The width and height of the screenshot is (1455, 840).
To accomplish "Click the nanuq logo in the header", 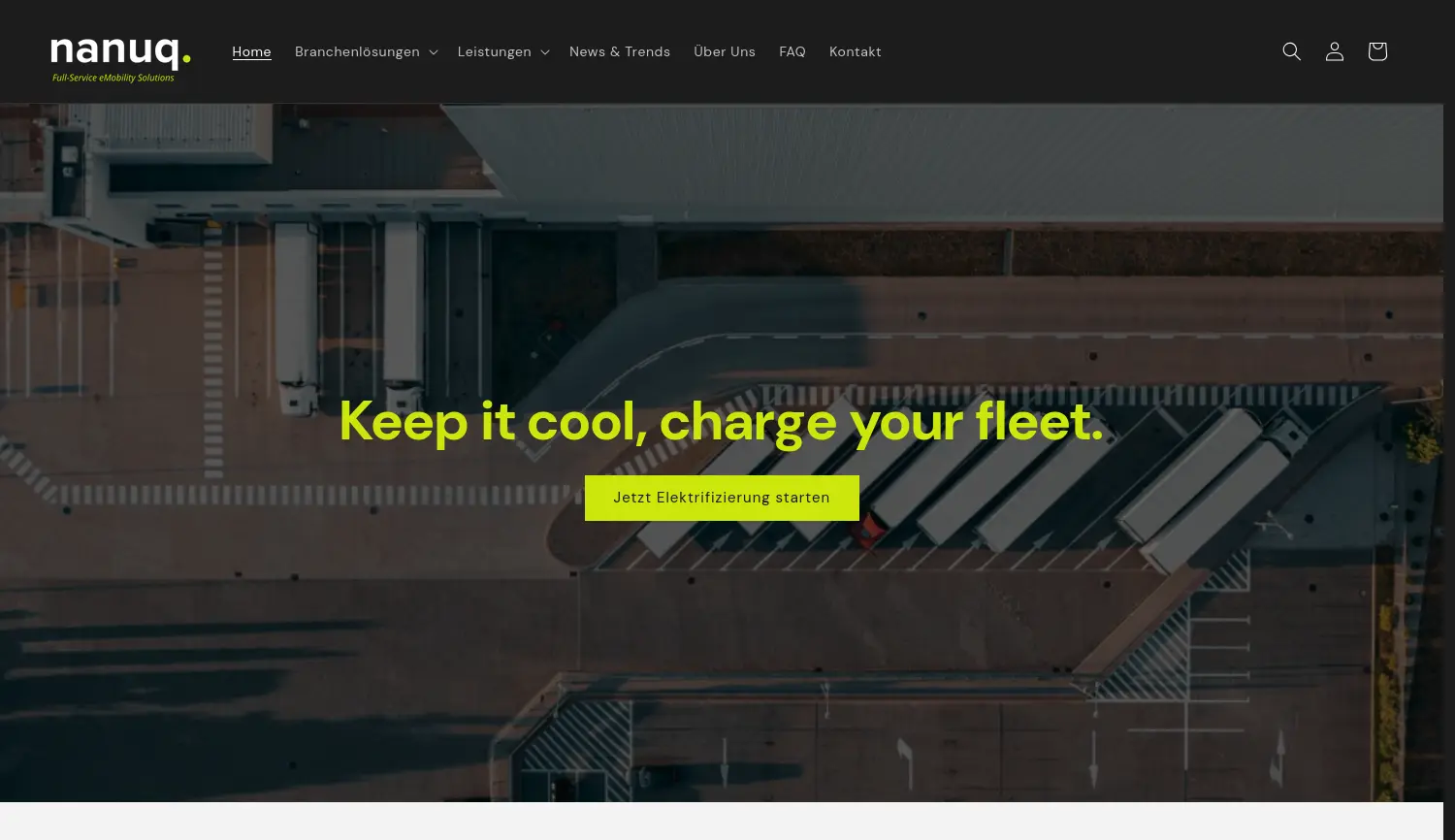I will (x=120, y=60).
